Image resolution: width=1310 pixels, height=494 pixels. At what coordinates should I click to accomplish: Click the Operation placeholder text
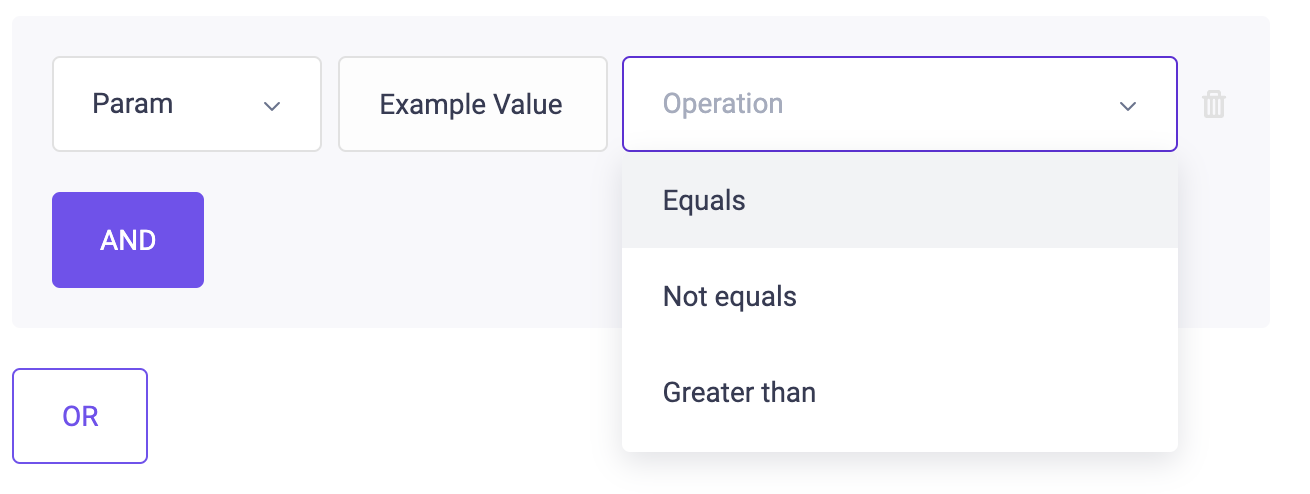coord(723,104)
